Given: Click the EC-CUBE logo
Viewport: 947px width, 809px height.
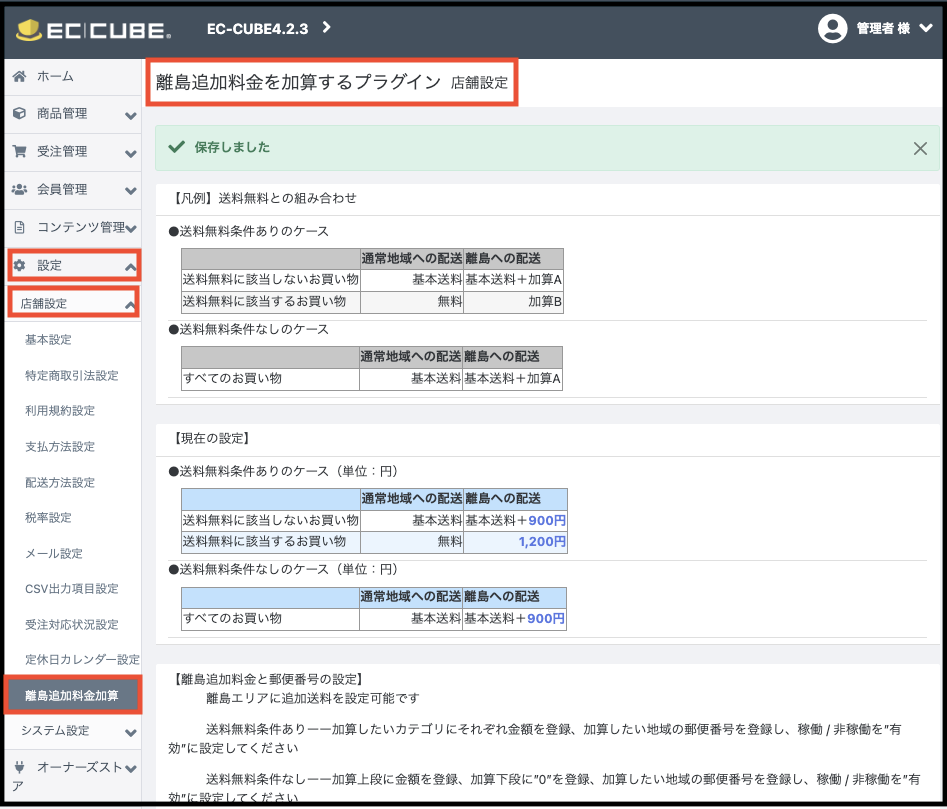Looking at the screenshot, I should click(94, 30).
